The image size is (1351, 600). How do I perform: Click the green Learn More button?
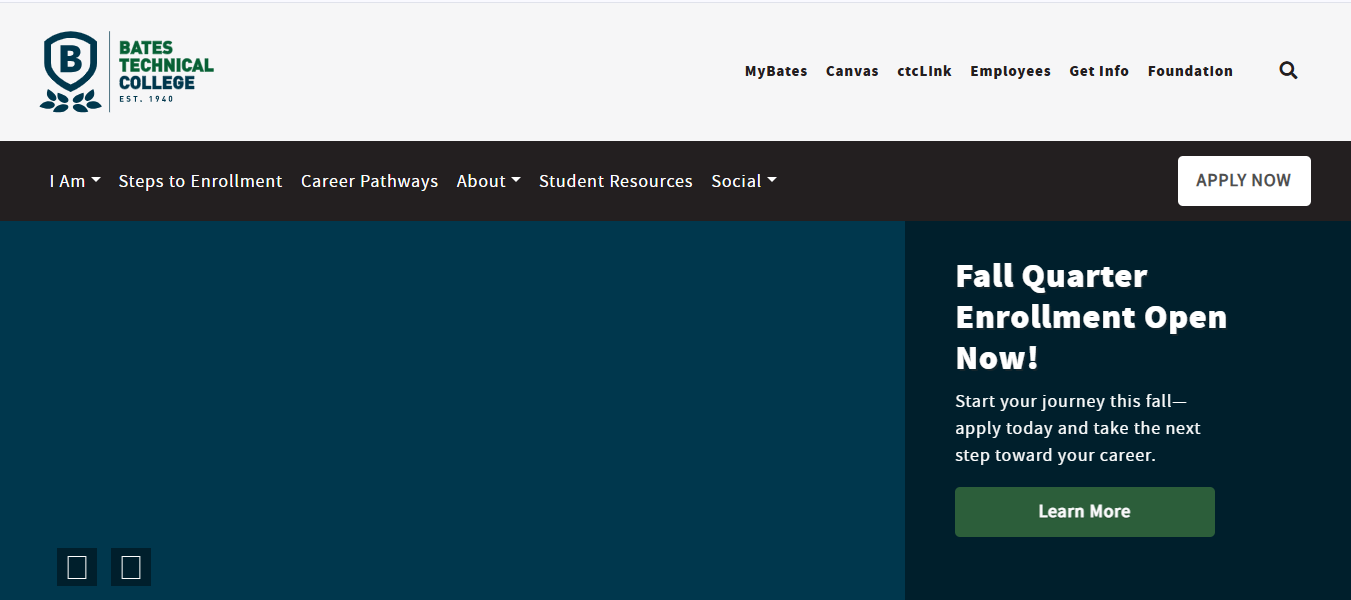coord(1084,512)
